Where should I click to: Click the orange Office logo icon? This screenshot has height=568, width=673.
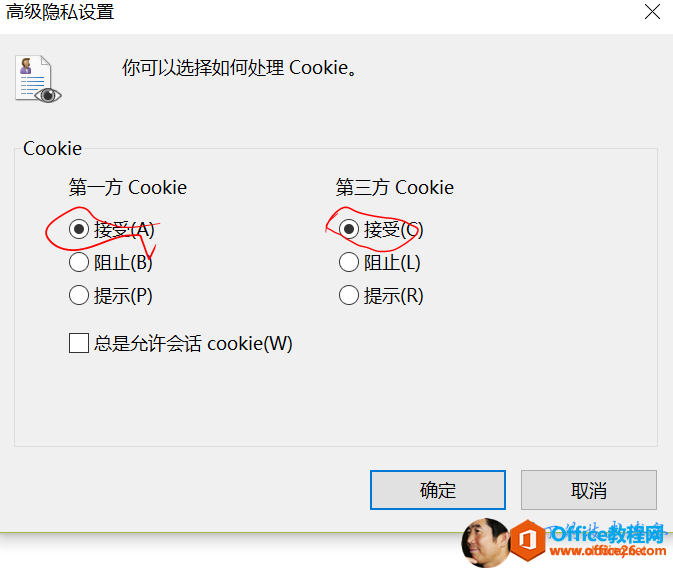pyautogui.click(x=527, y=541)
